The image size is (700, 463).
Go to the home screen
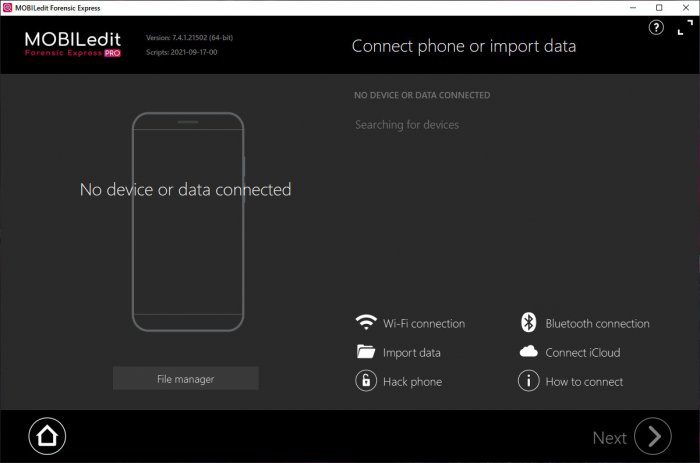pyautogui.click(x=47, y=436)
